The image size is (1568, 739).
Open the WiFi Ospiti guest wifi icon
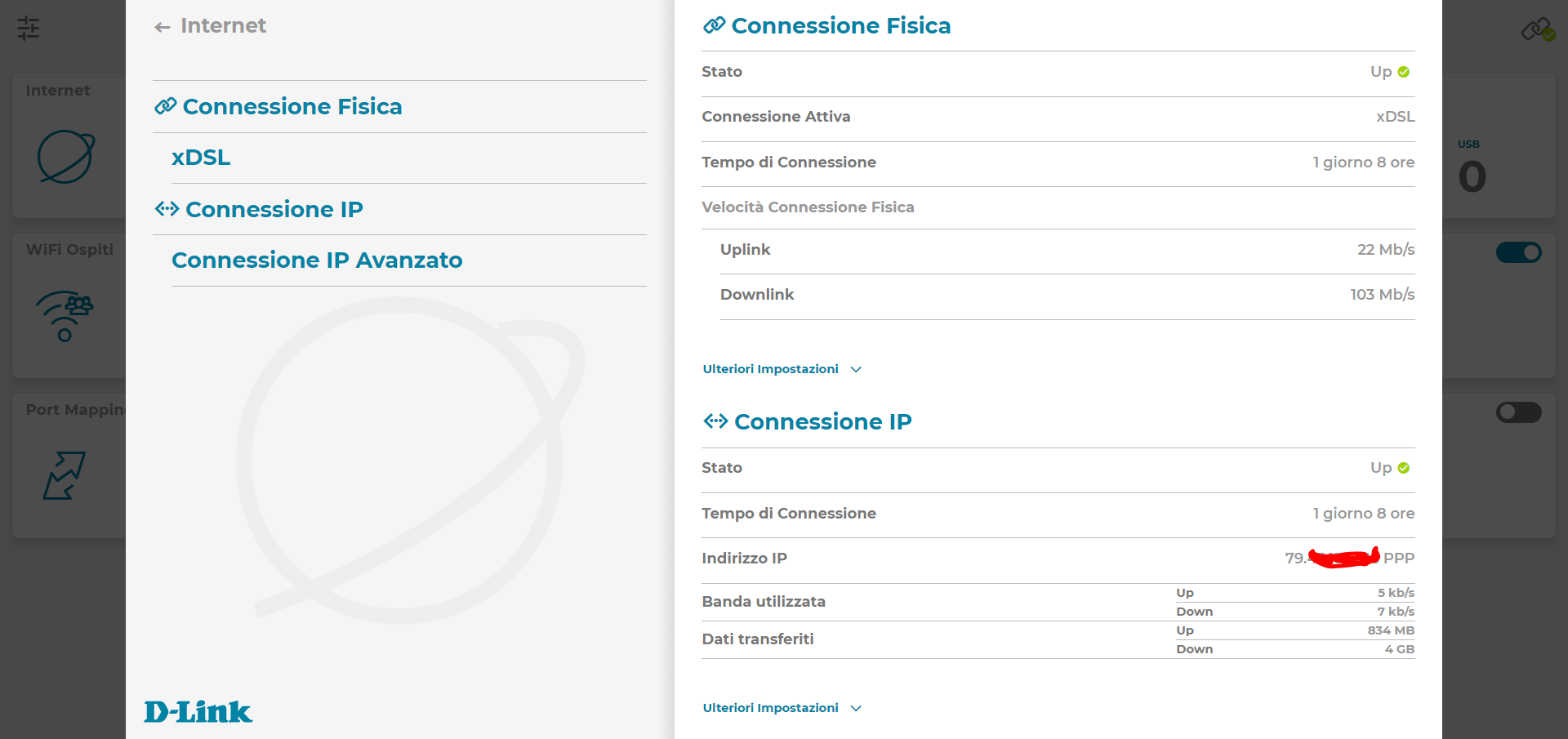(x=65, y=316)
